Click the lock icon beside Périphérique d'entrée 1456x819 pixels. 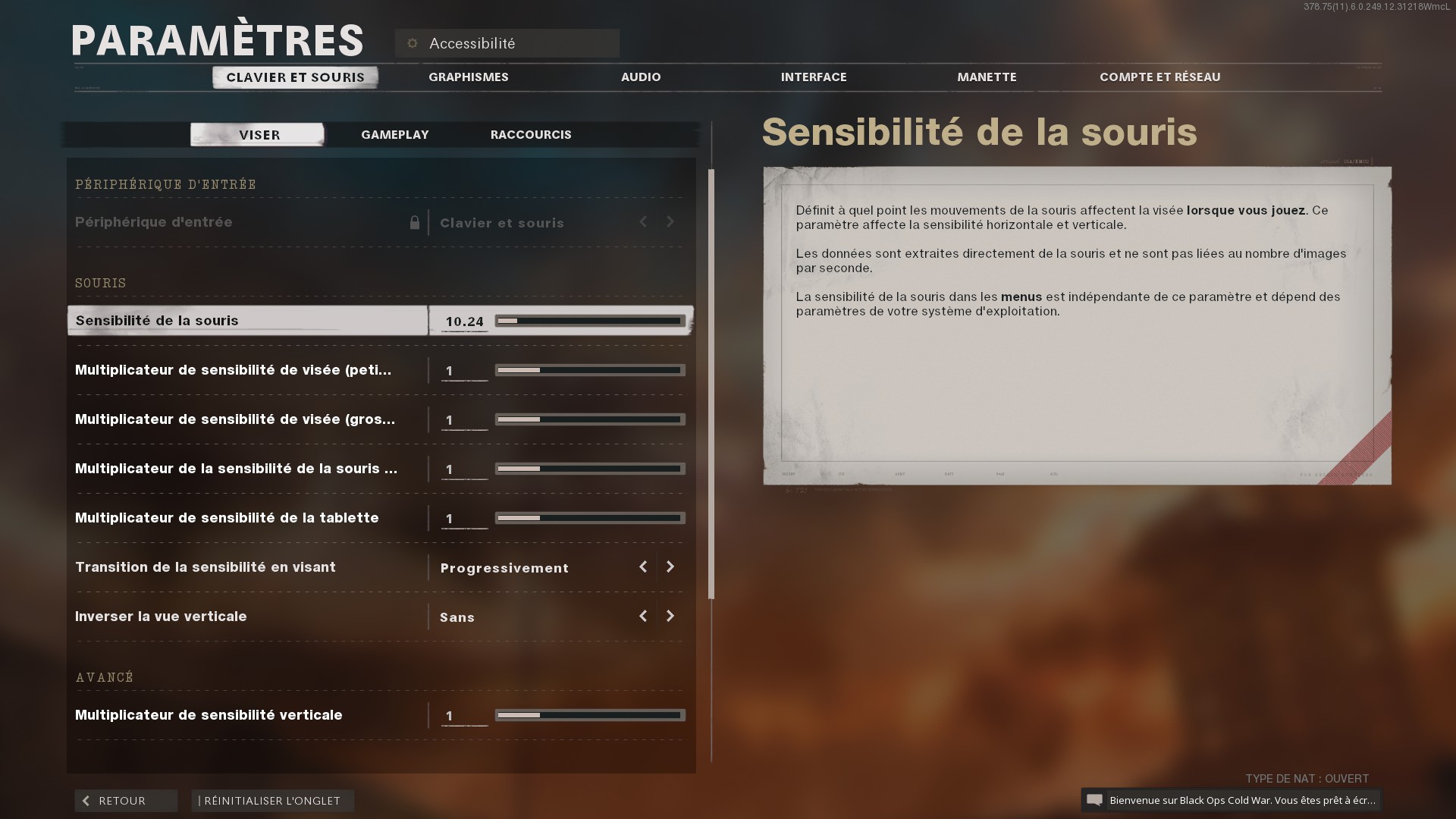(415, 222)
